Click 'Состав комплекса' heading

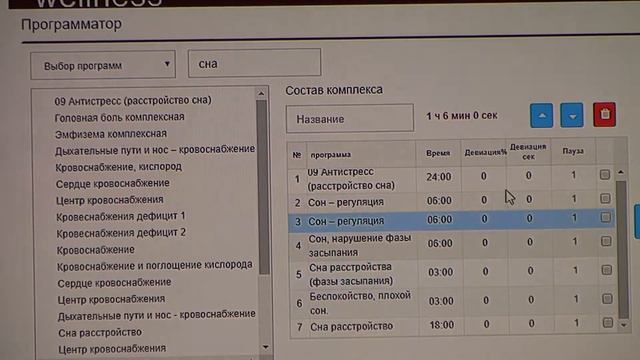pos(334,90)
